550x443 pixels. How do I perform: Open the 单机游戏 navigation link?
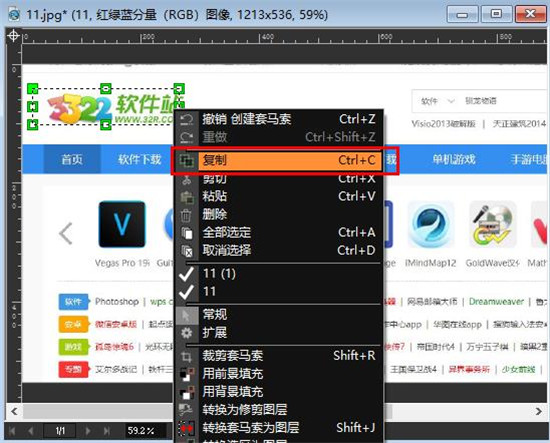tap(454, 160)
